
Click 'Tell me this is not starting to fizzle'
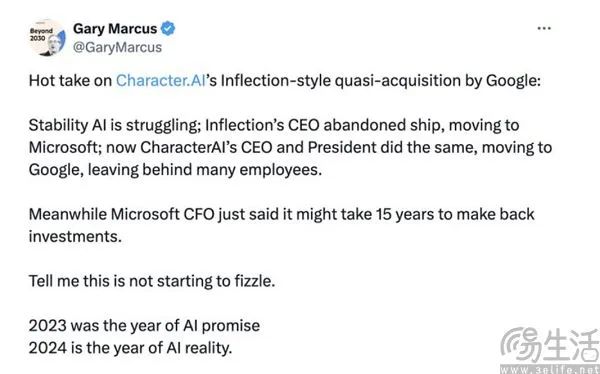(152, 281)
